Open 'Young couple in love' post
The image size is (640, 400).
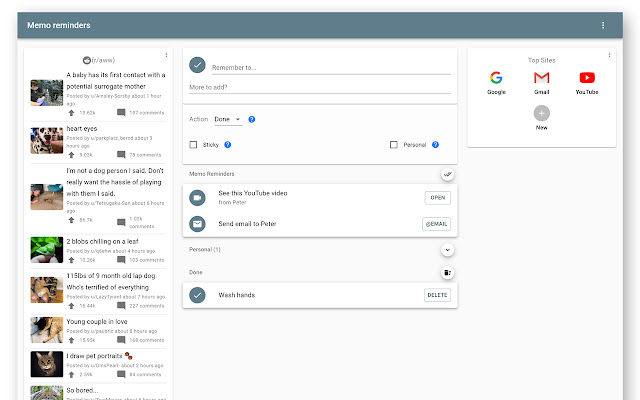pyautogui.click(x=97, y=322)
